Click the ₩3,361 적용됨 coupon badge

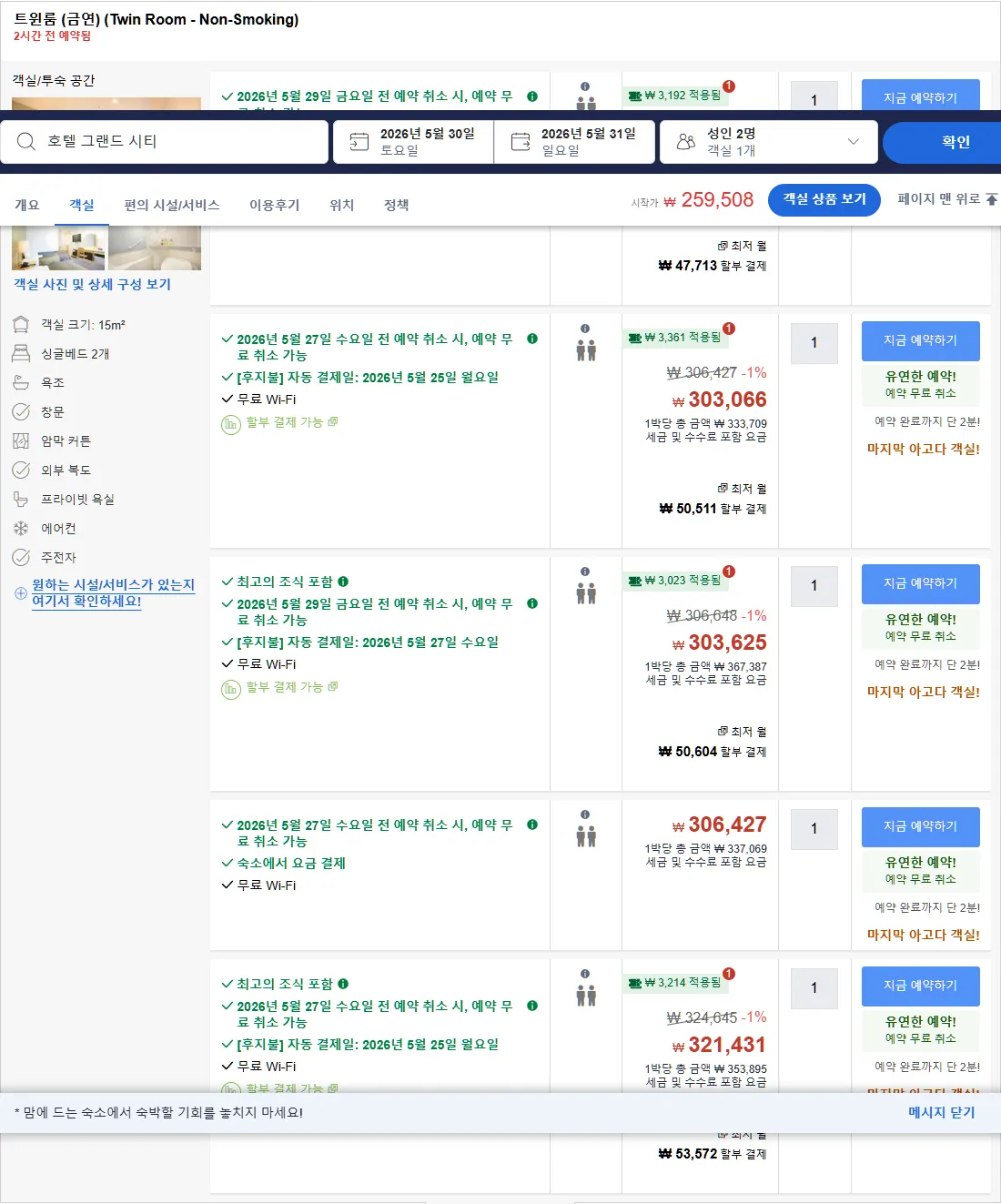tap(676, 338)
